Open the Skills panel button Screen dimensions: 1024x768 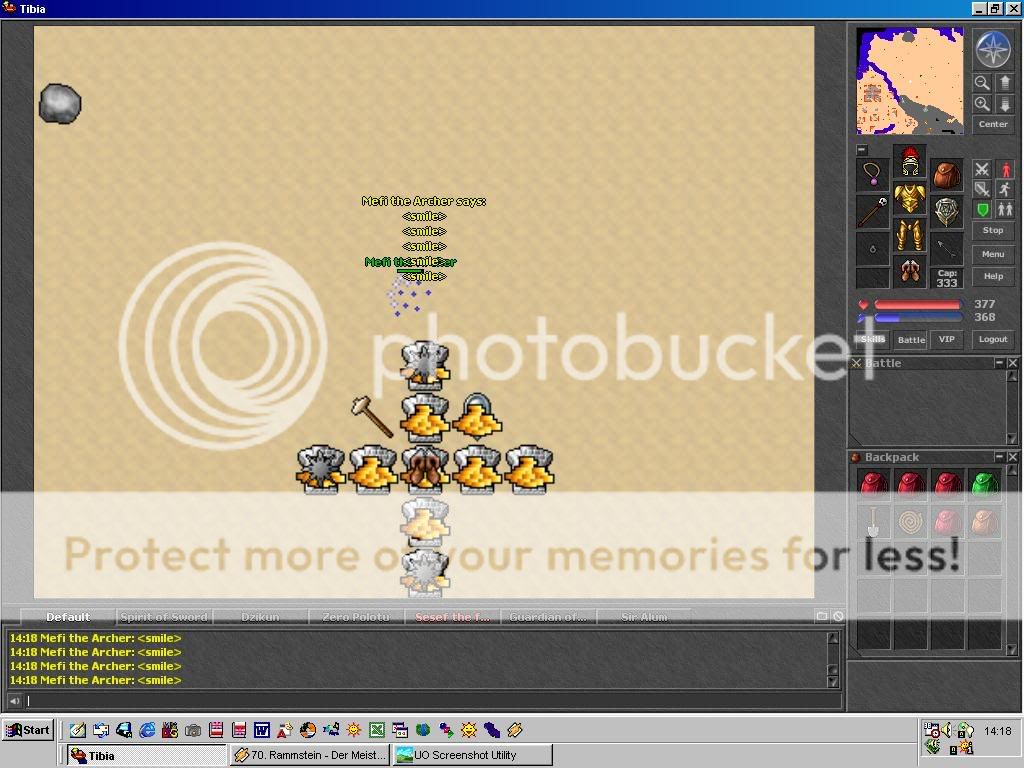coord(872,339)
